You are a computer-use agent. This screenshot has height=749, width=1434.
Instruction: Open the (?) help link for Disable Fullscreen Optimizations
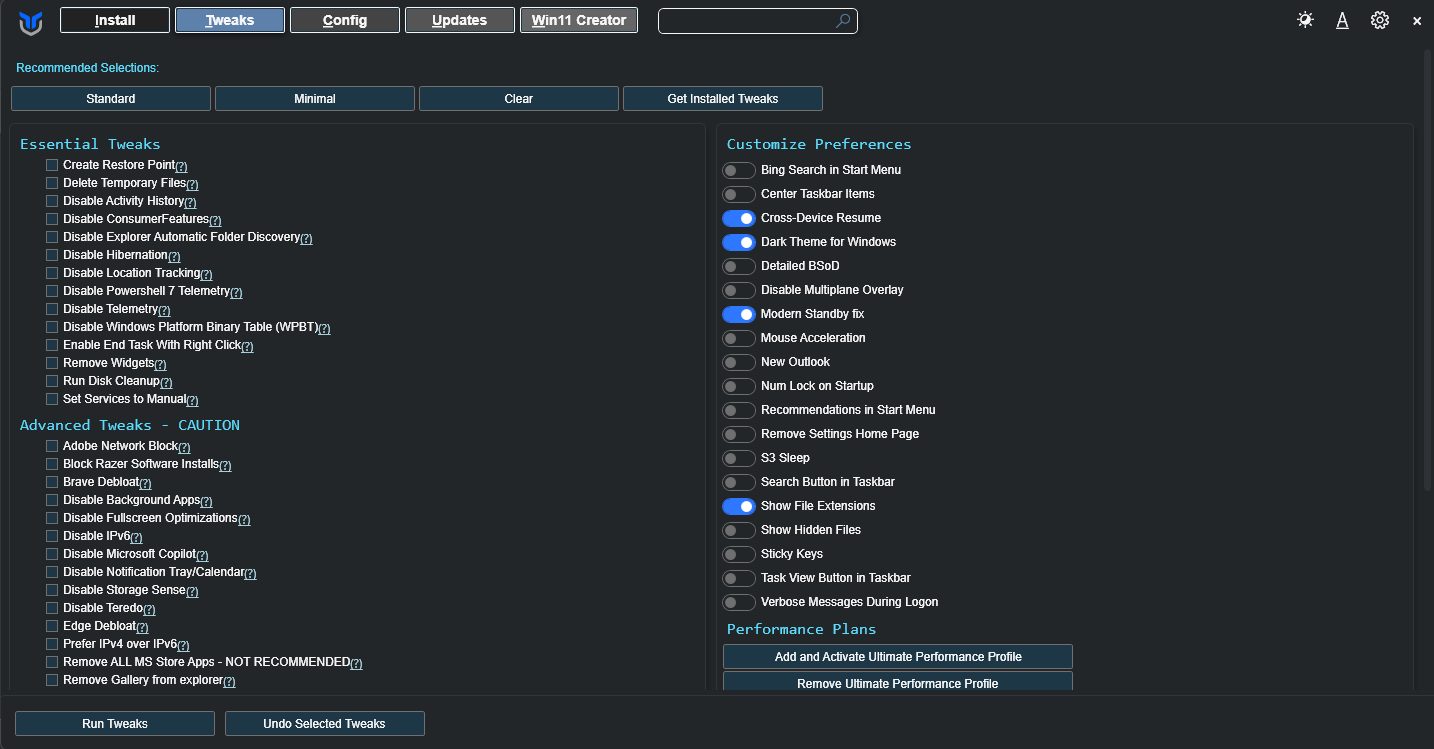tap(244, 519)
